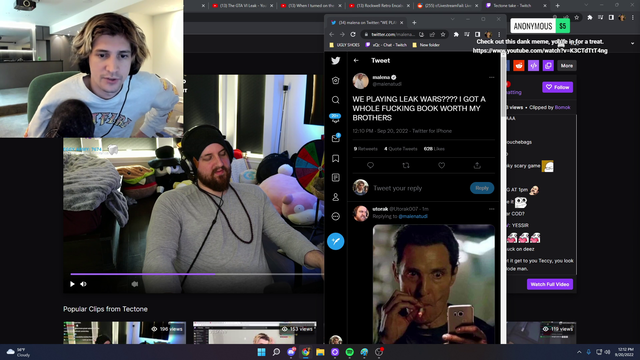
Task: Open Twitter Lists icon in sidebar
Action: (336, 178)
